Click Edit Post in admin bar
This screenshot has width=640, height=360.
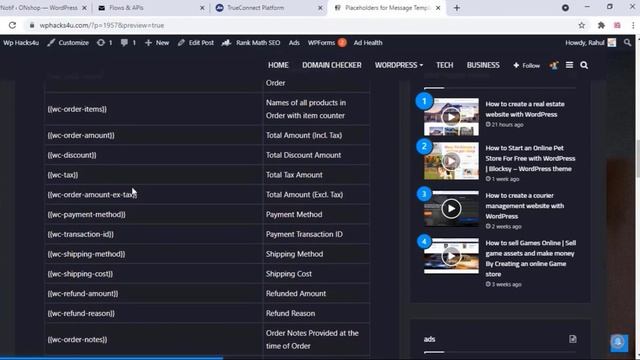(196, 42)
